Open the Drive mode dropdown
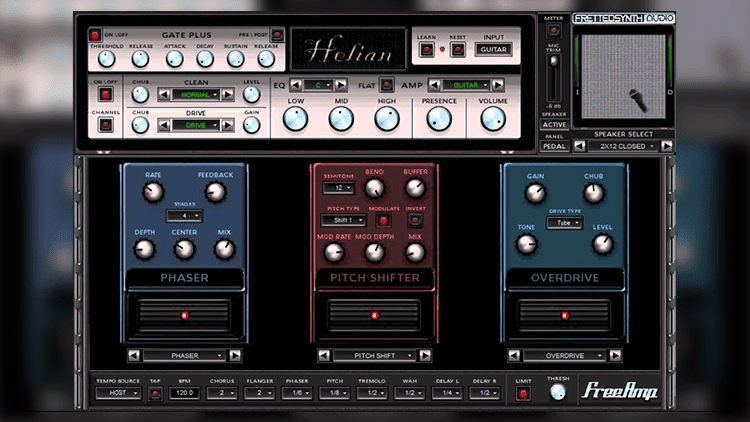The image size is (750, 422). (x=196, y=125)
